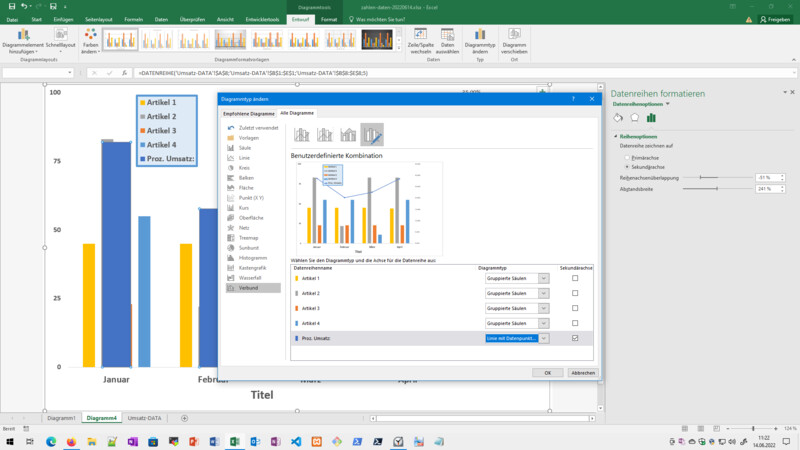Click the Abbrechen button
The image size is (800, 450).
583,373
